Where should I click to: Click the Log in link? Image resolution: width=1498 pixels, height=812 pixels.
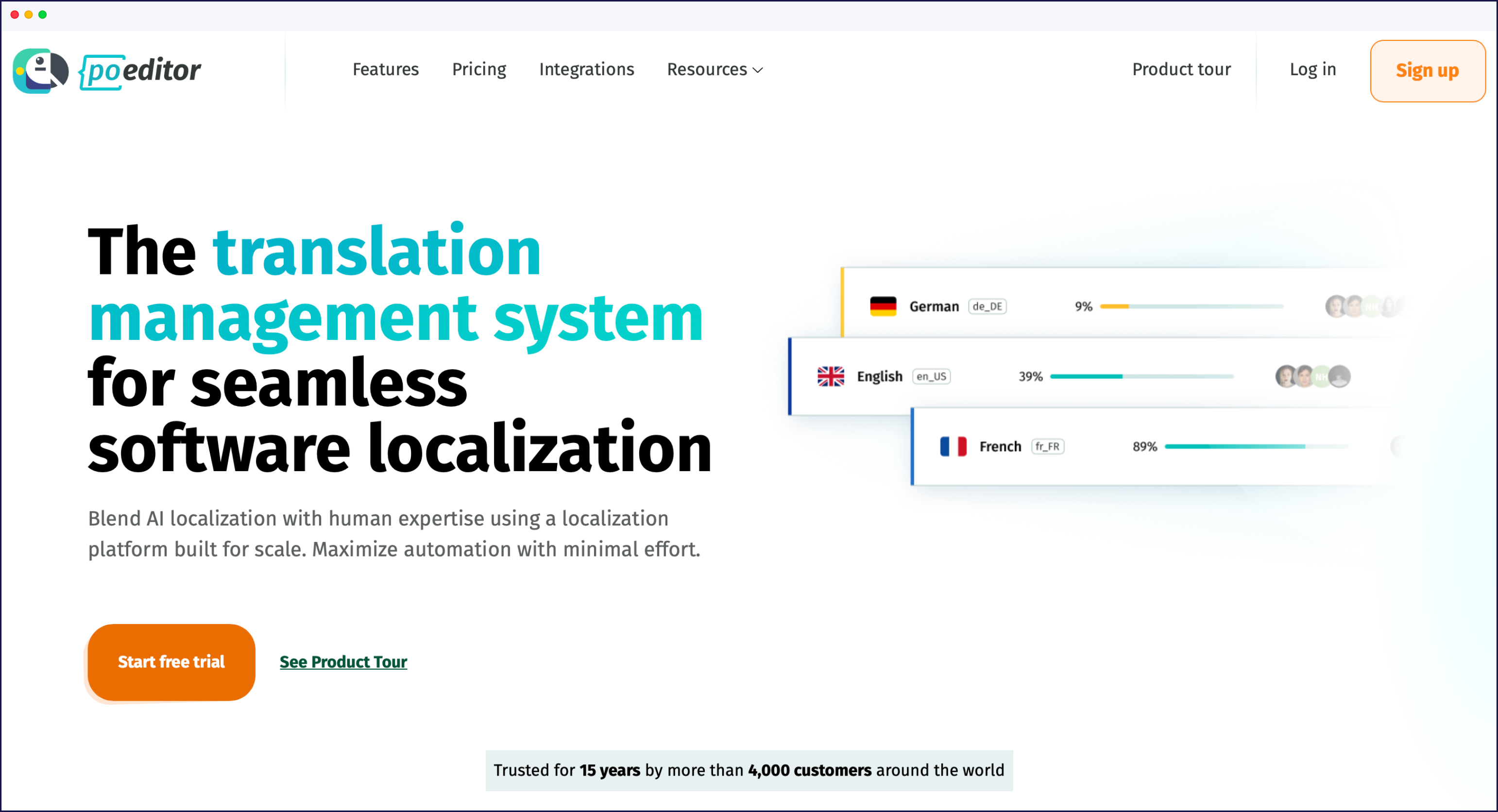point(1312,70)
